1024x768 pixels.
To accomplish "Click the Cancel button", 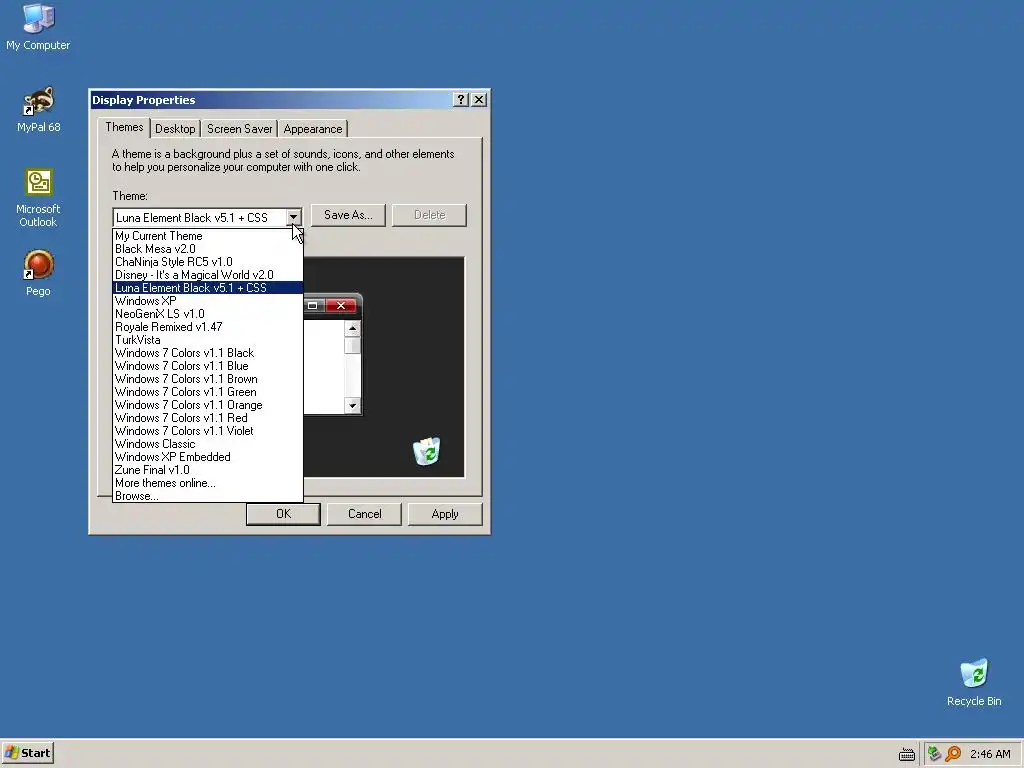I will pyautogui.click(x=364, y=514).
